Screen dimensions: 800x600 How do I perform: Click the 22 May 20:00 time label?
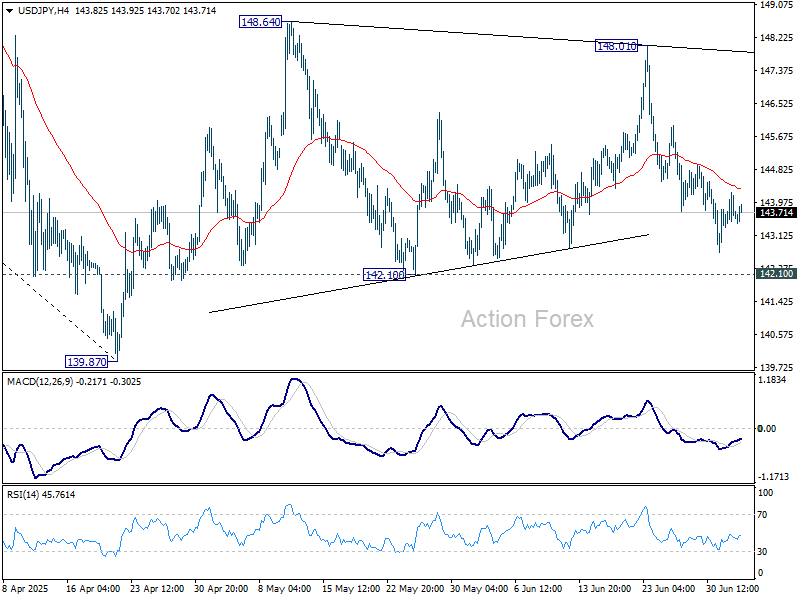[413, 588]
